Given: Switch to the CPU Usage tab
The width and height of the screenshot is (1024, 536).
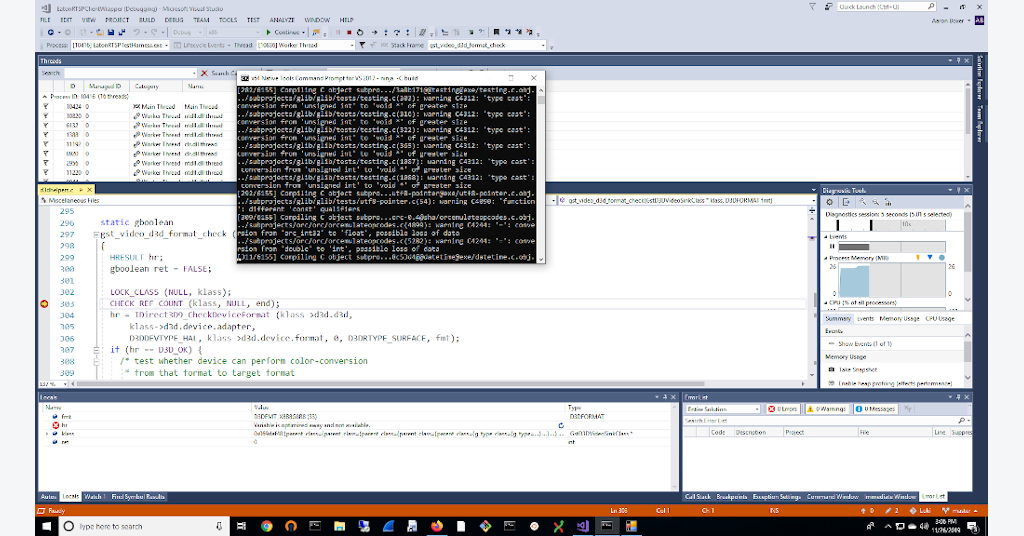Looking at the screenshot, I should [x=940, y=319].
